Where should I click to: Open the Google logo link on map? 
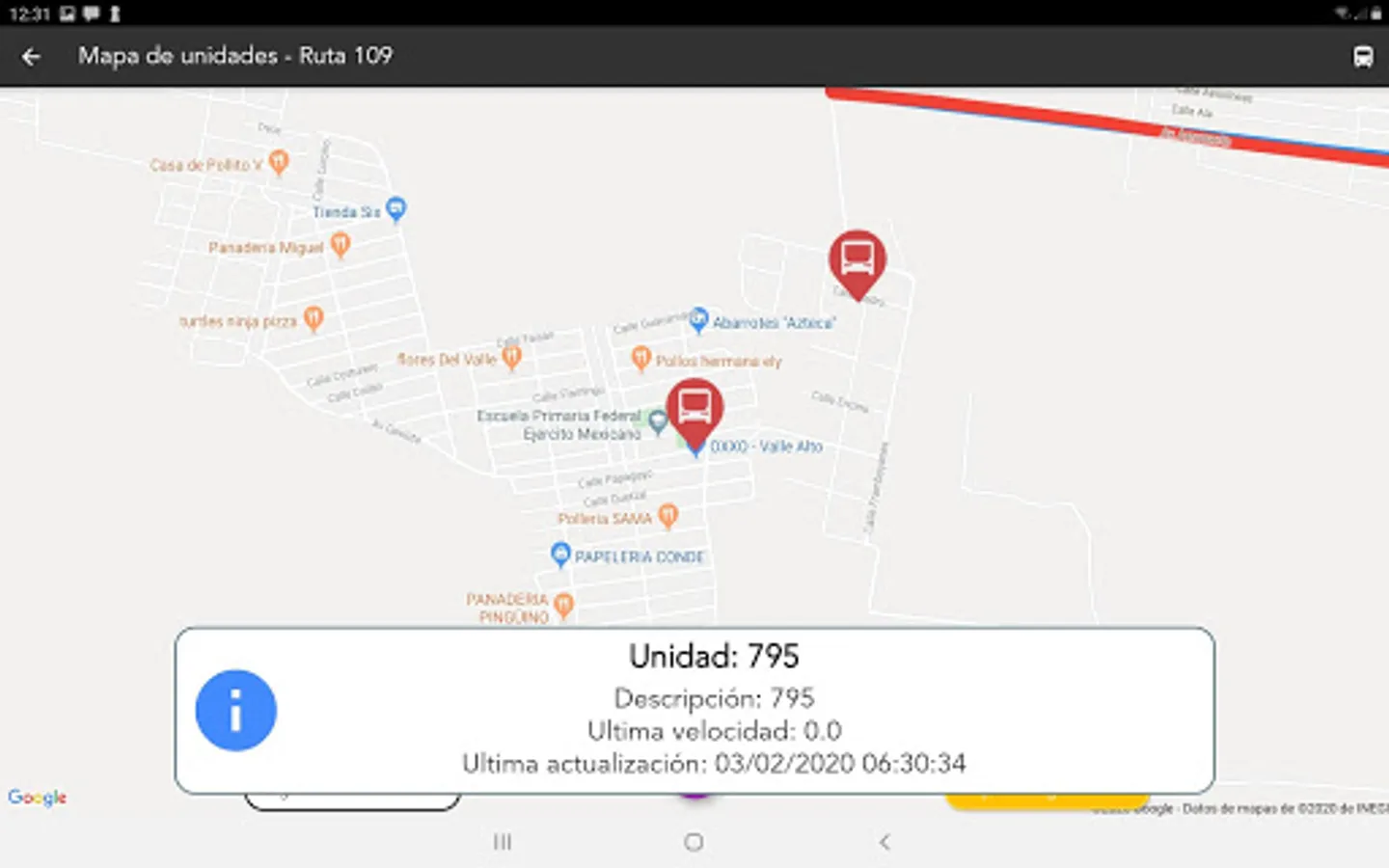point(38,798)
